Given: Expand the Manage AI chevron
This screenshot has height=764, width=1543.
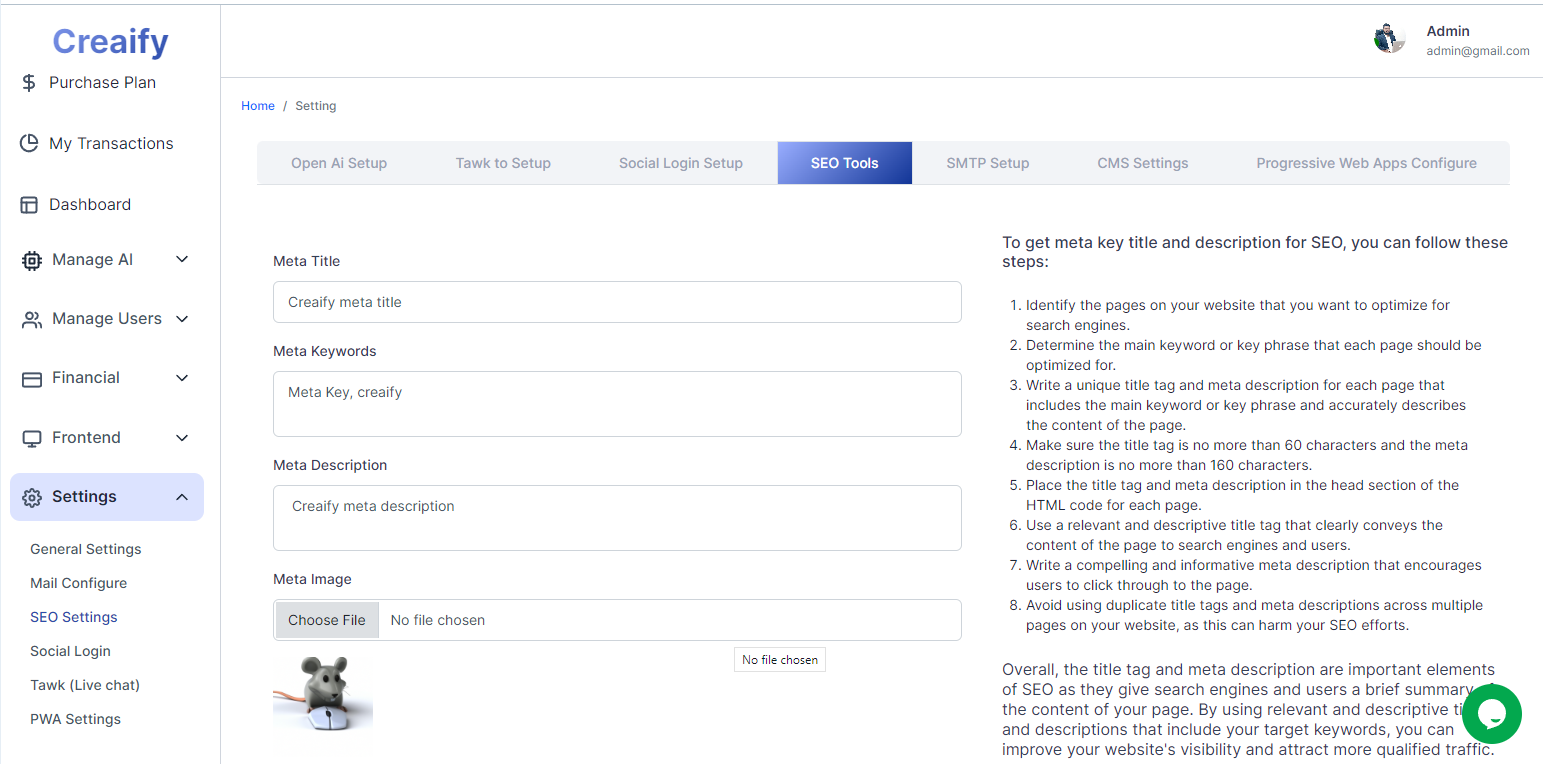Looking at the screenshot, I should click(182, 260).
